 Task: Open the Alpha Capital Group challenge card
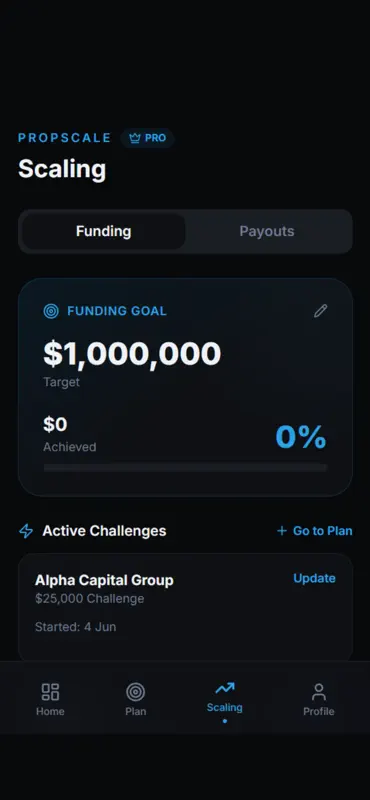tap(185, 607)
